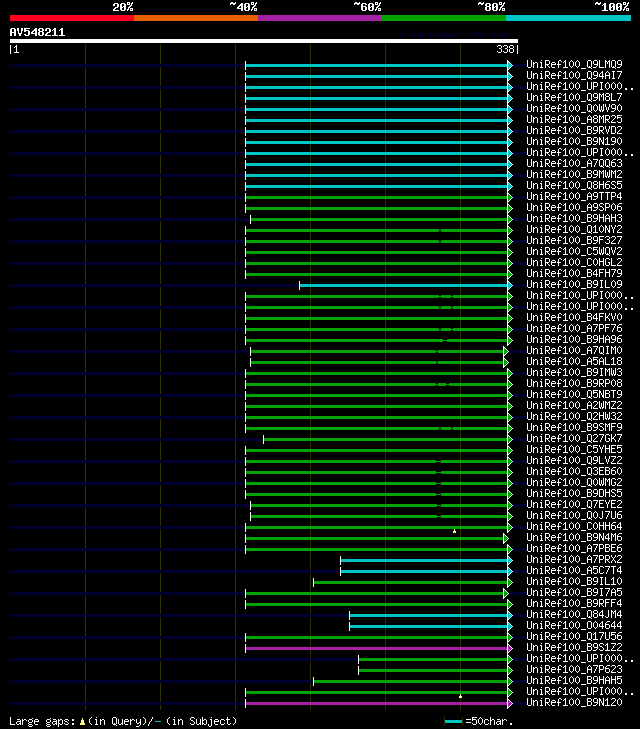This screenshot has height=729, width=640.
Task: Click the green alignment bar of UniRef100_Q27GK7
Action: 386,439
